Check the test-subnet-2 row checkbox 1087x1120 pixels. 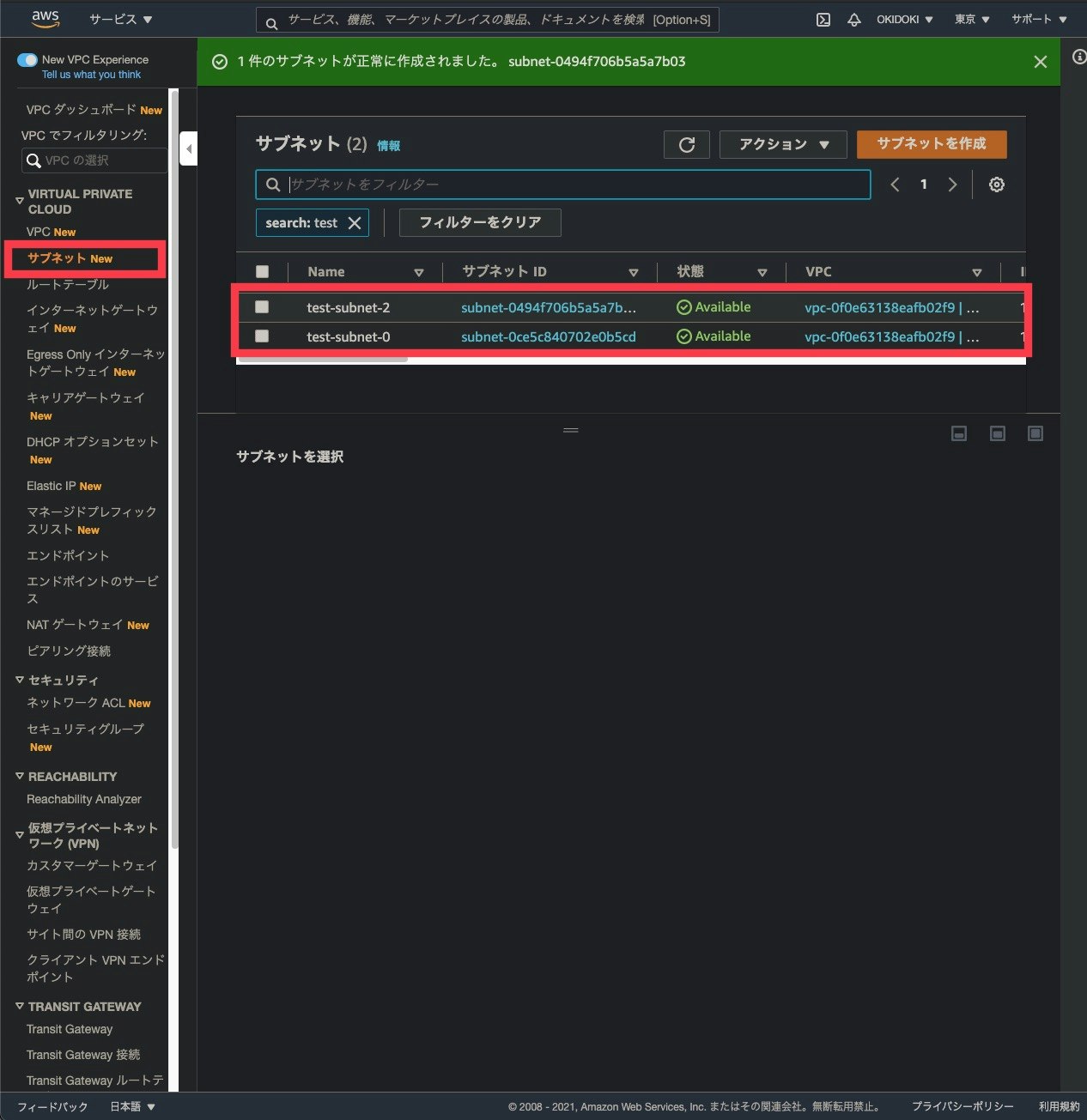click(x=262, y=307)
